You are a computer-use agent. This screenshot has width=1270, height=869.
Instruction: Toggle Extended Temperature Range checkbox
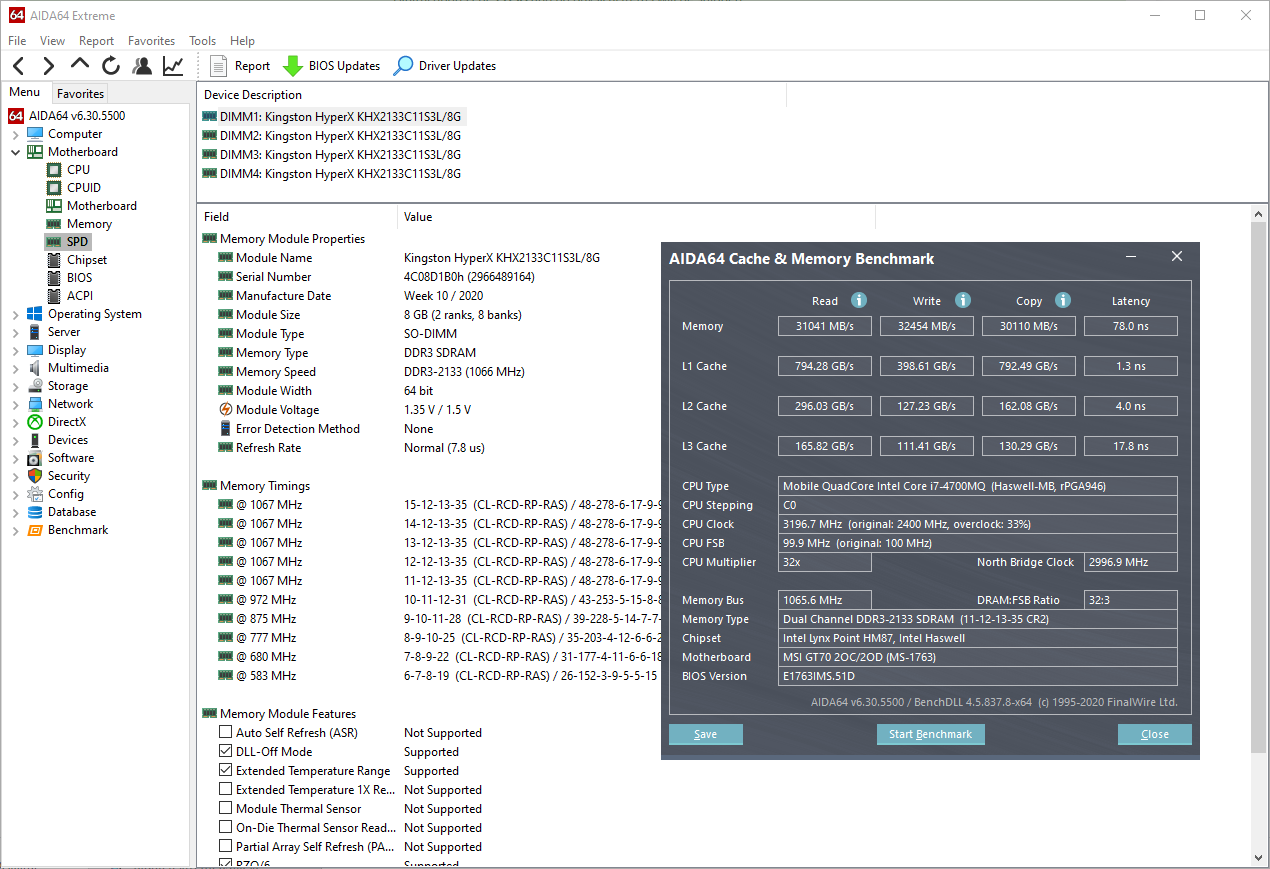[226, 771]
